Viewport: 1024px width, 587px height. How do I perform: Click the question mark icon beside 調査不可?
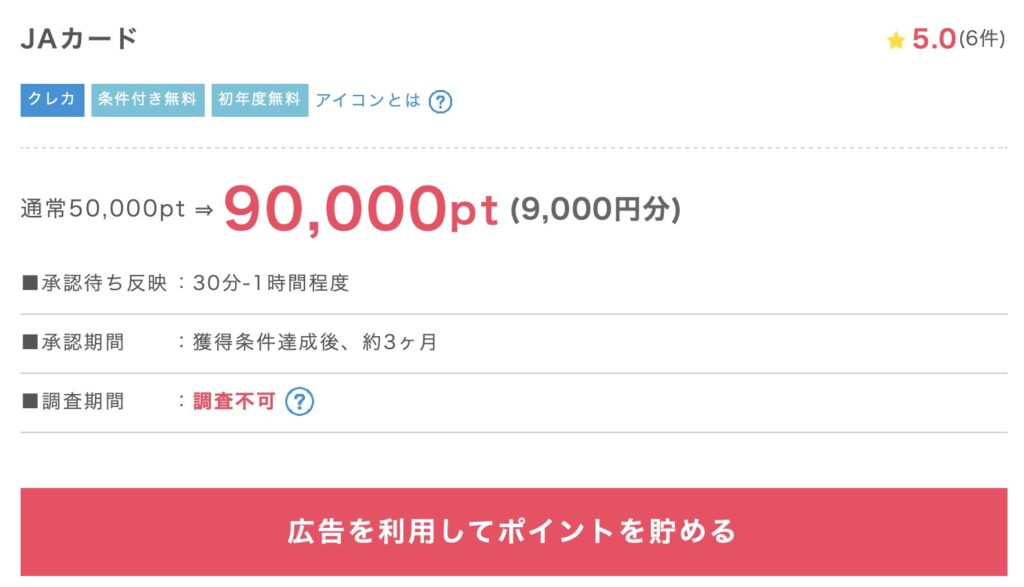(x=300, y=402)
